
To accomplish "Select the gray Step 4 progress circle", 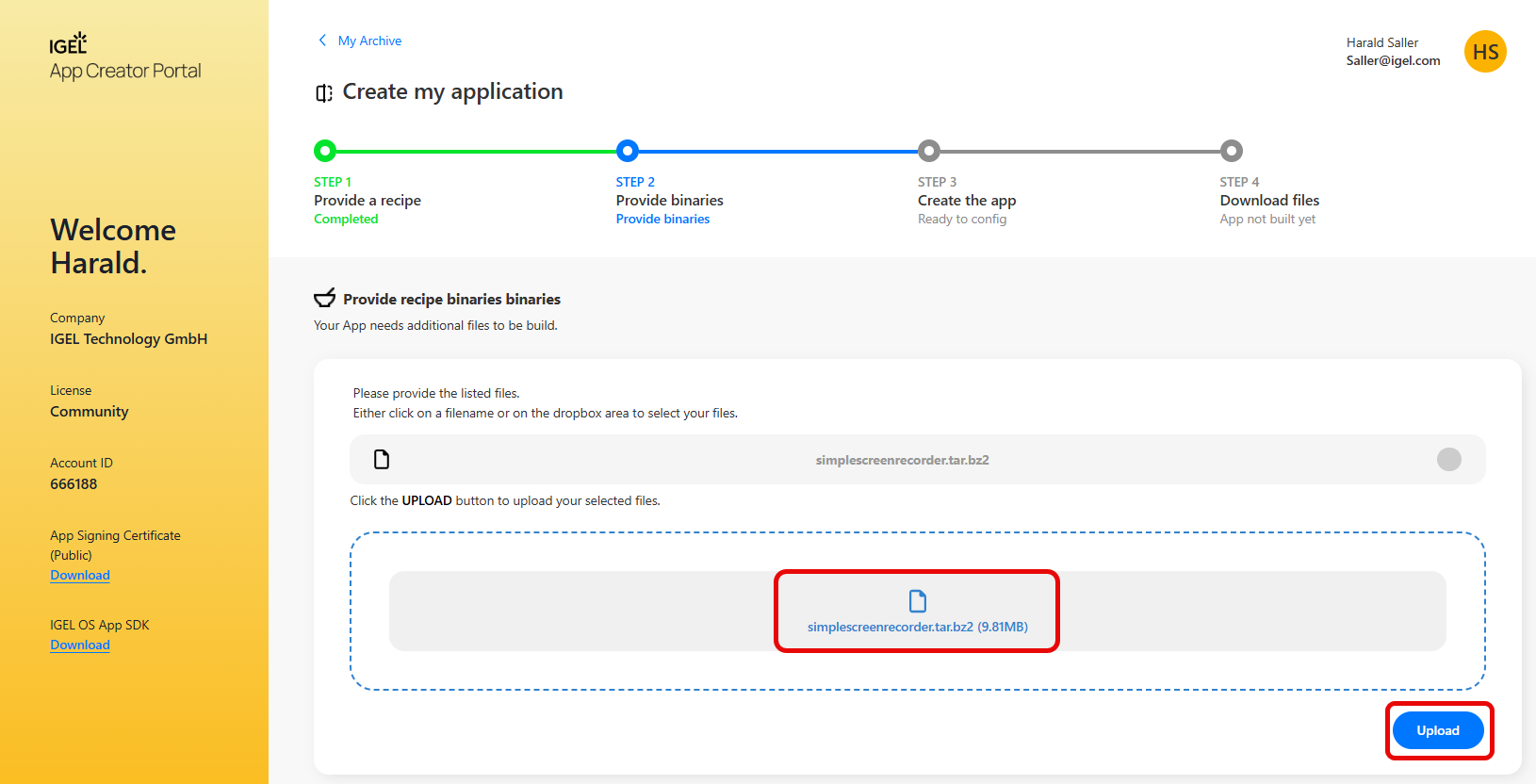I will [1232, 151].
